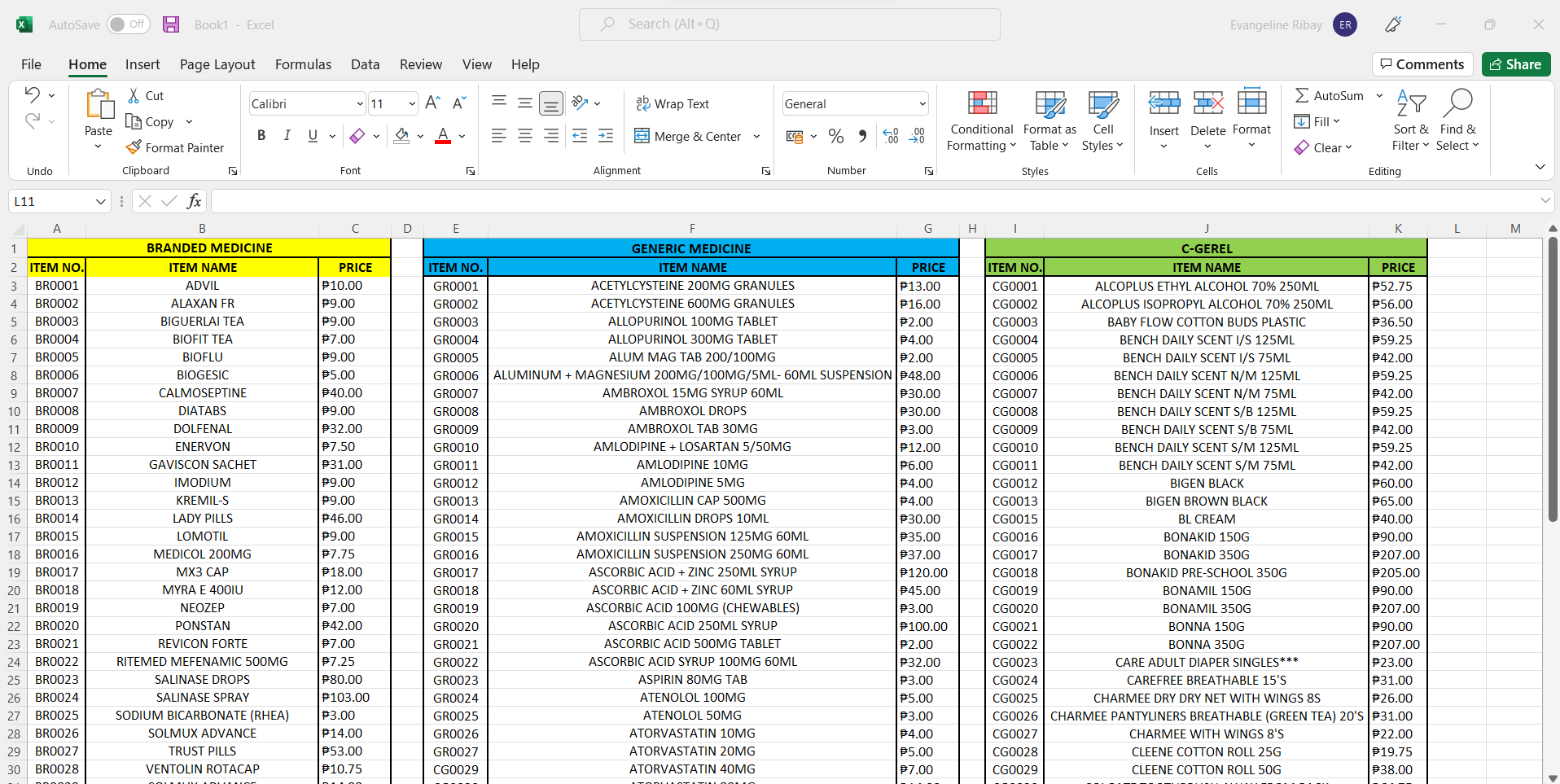Click Format cells icon
Viewport: 1560px width, 784px height.
coord(1252,103)
